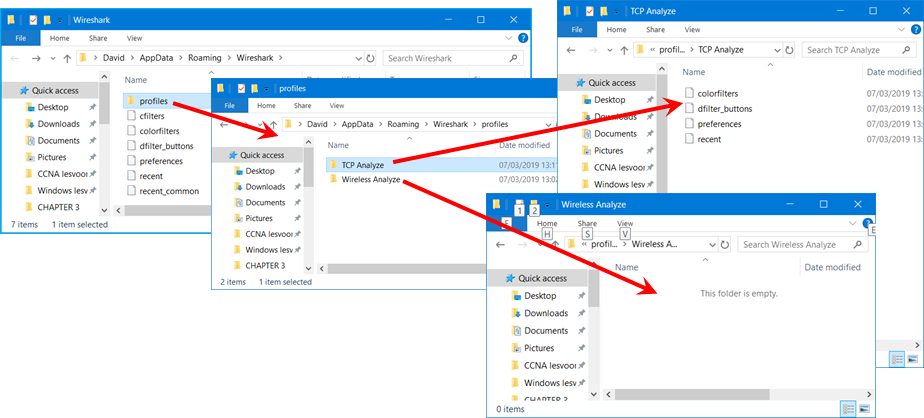The height and width of the screenshot is (418, 924).
Task: Click Properties quick-access icon in Wireshark title bar
Action: click(33, 20)
